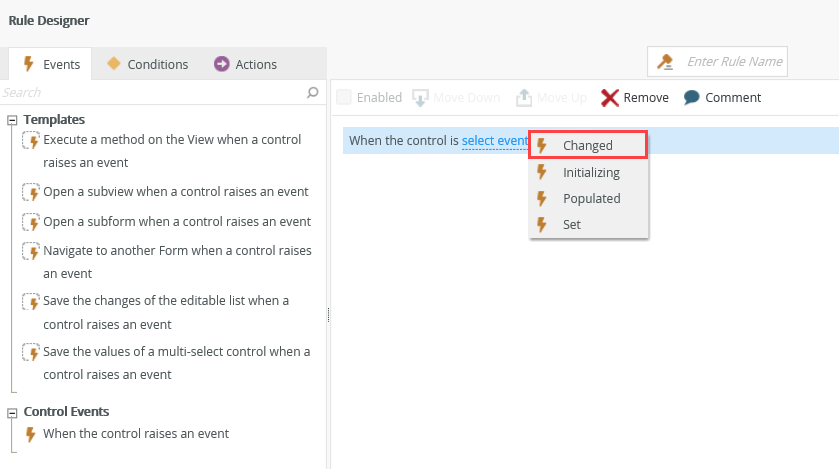Click the Search events text box
Screen dimensions: 839x469
click(150, 92)
